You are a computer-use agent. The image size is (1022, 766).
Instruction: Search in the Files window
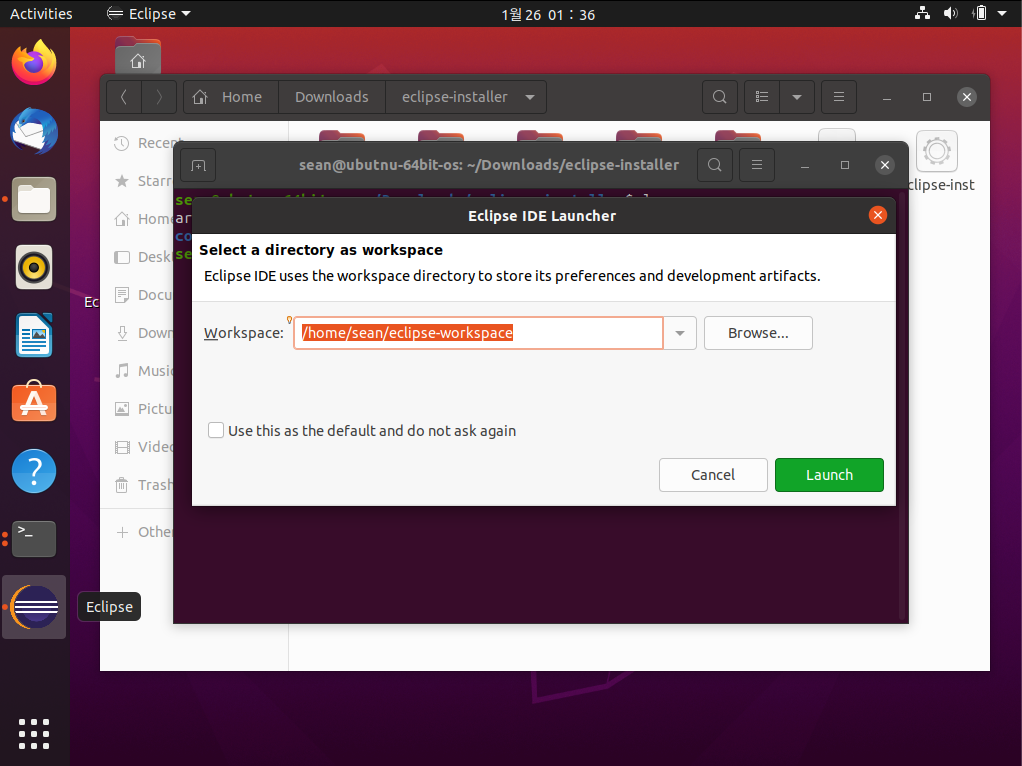(x=720, y=97)
